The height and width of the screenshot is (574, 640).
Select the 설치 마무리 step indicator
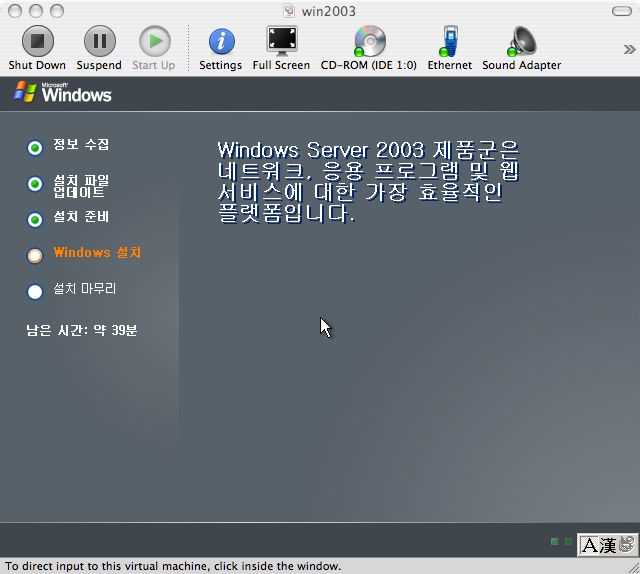point(35,291)
